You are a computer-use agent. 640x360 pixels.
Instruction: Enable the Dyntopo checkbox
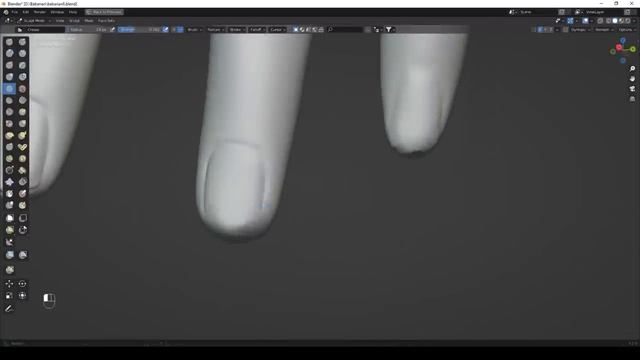click(x=565, y=29)
